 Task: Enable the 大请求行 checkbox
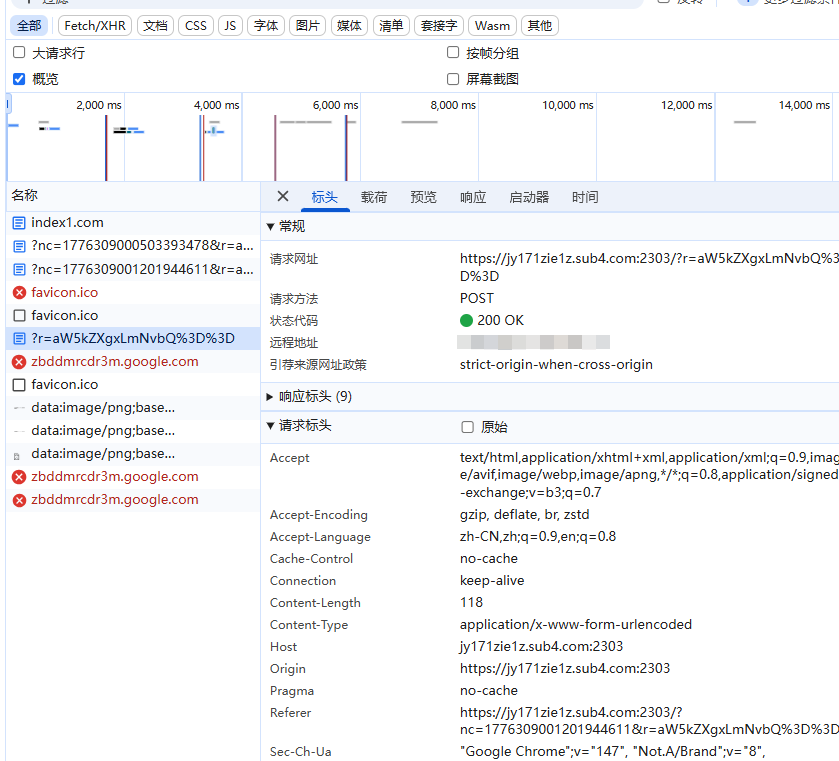coord(19,53)
